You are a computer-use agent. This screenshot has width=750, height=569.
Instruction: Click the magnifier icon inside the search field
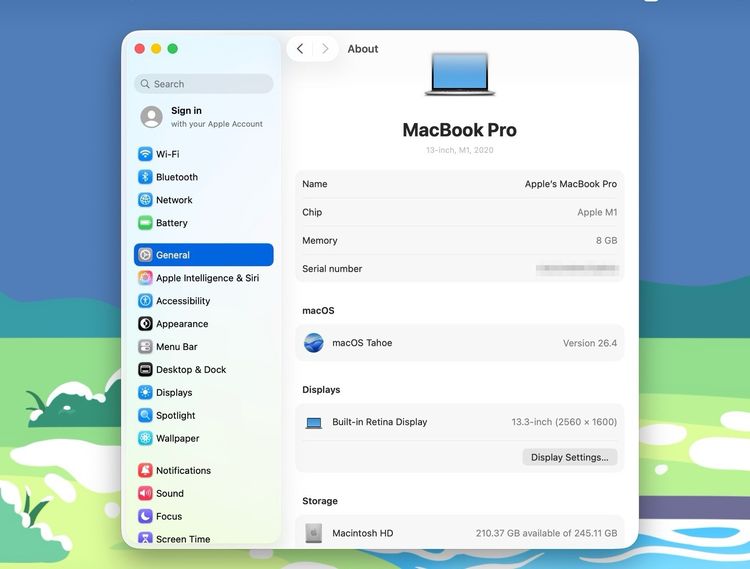[x=145, y=84]
